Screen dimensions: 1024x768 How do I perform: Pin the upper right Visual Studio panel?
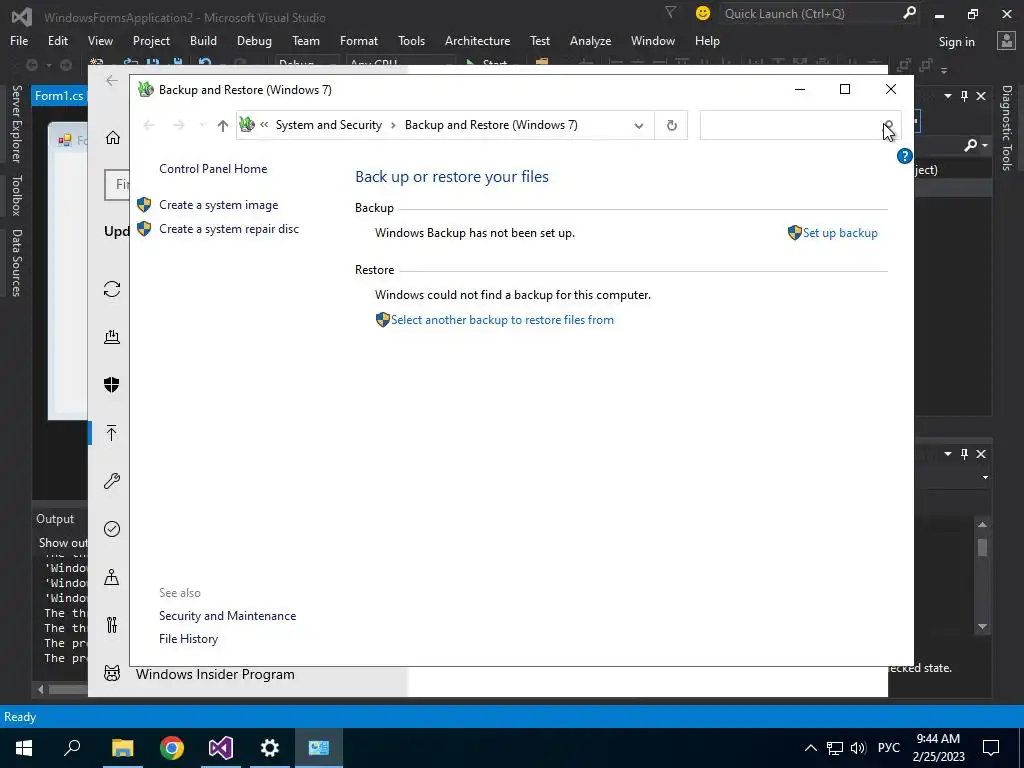coord(964,96)
